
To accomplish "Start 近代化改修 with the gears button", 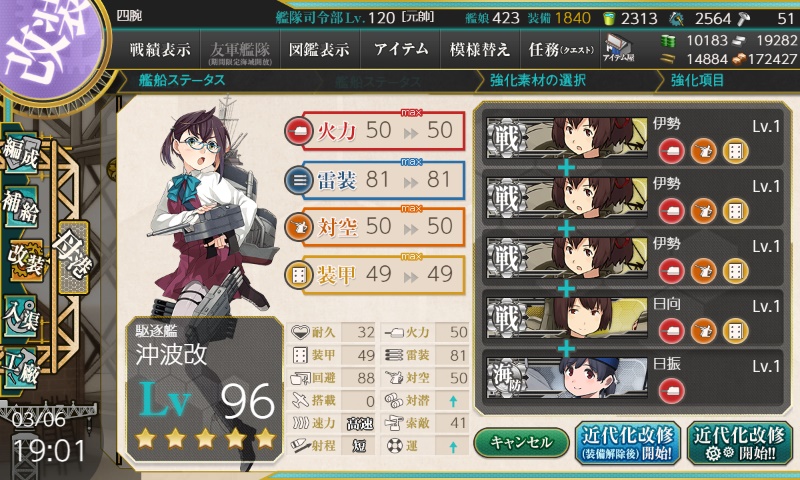I will 739,443.
